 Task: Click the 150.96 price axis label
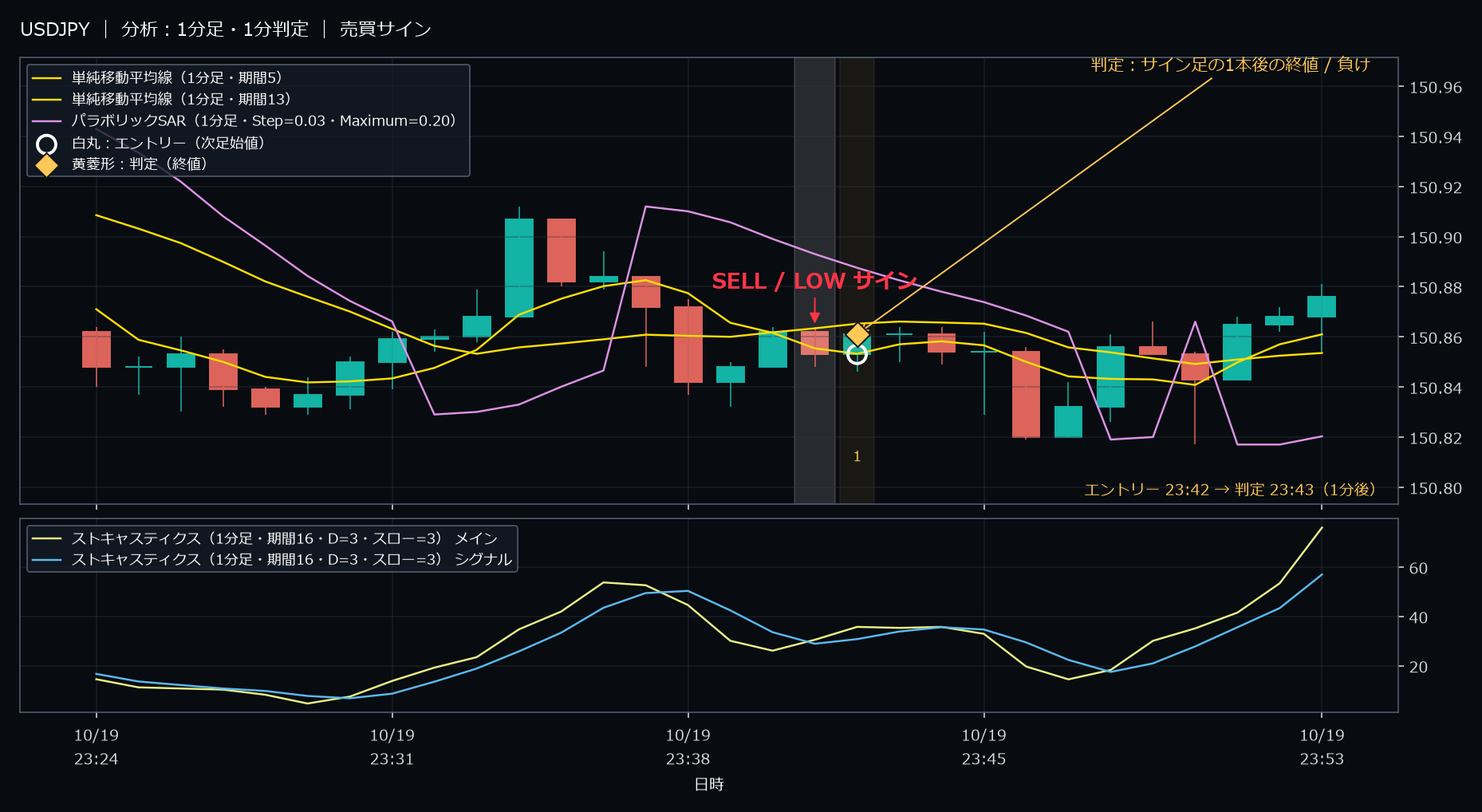(1435, 88)
